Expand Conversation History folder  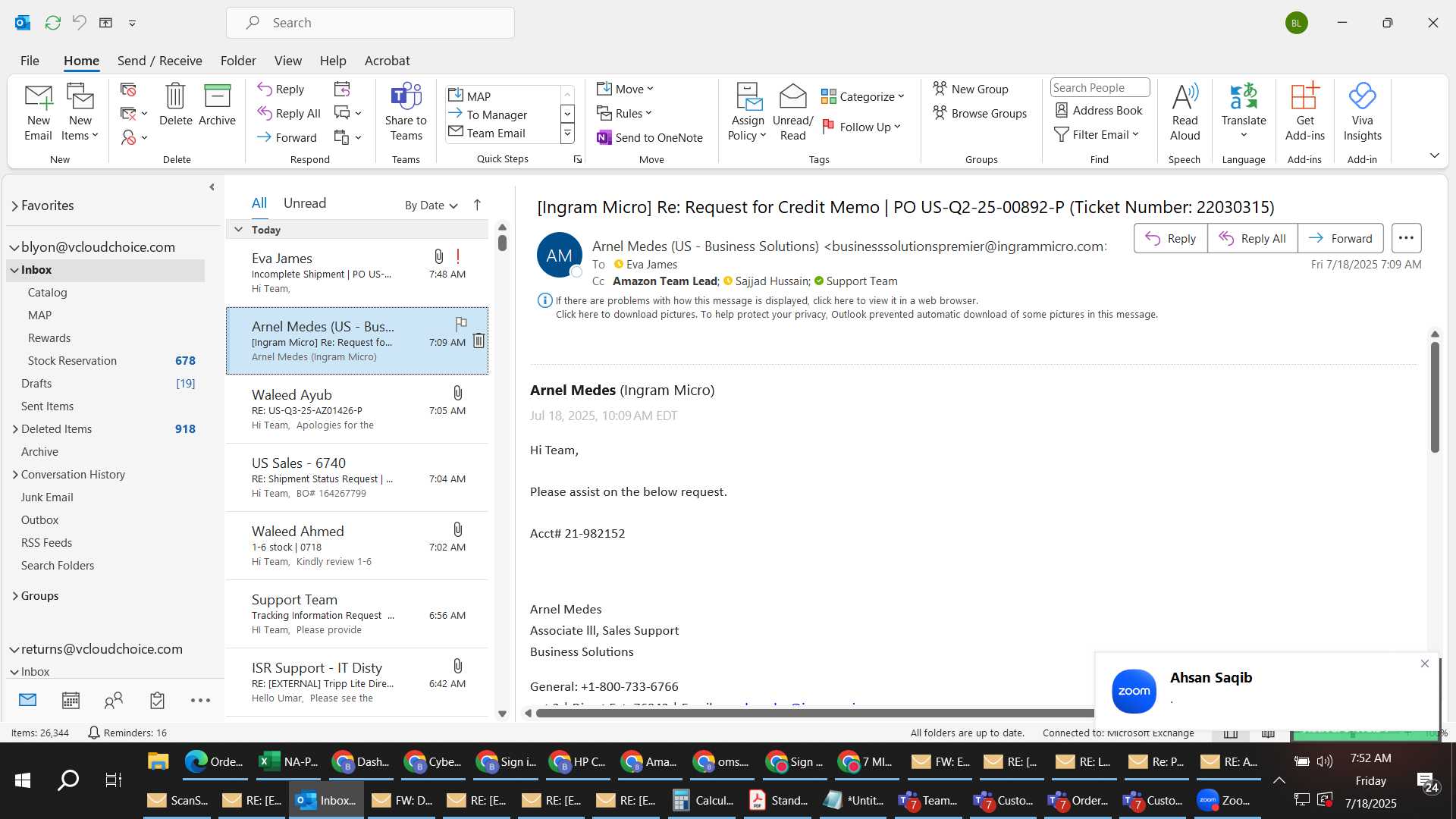pos(15,475)
